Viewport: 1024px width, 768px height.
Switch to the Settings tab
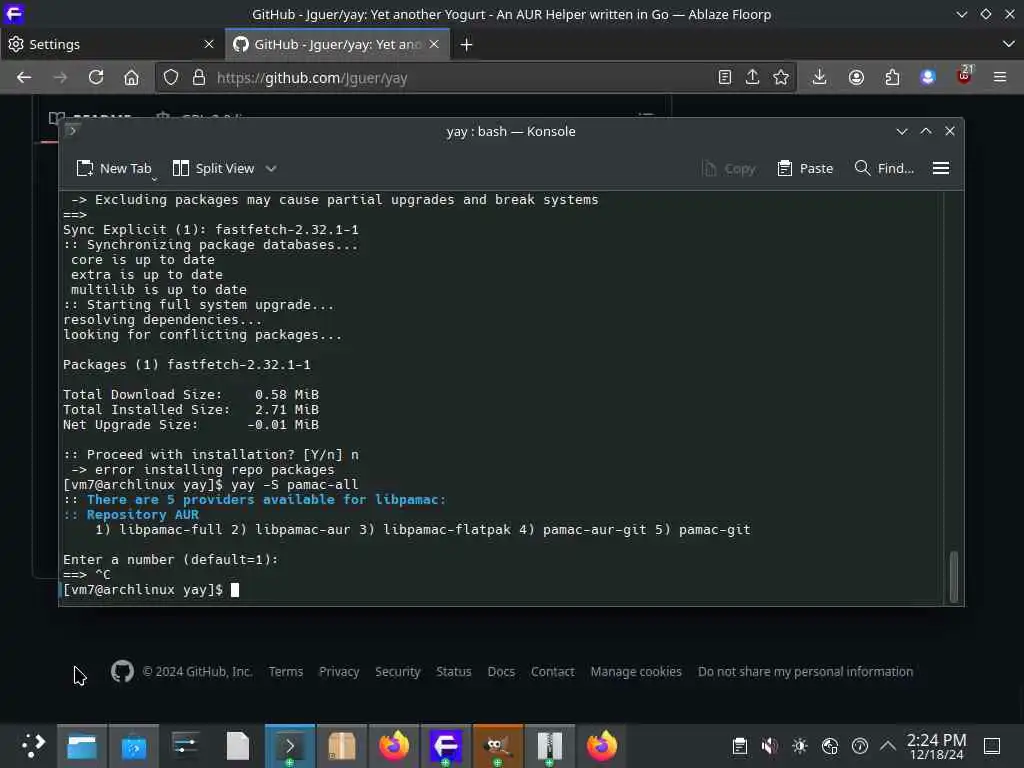click(111, 44)
